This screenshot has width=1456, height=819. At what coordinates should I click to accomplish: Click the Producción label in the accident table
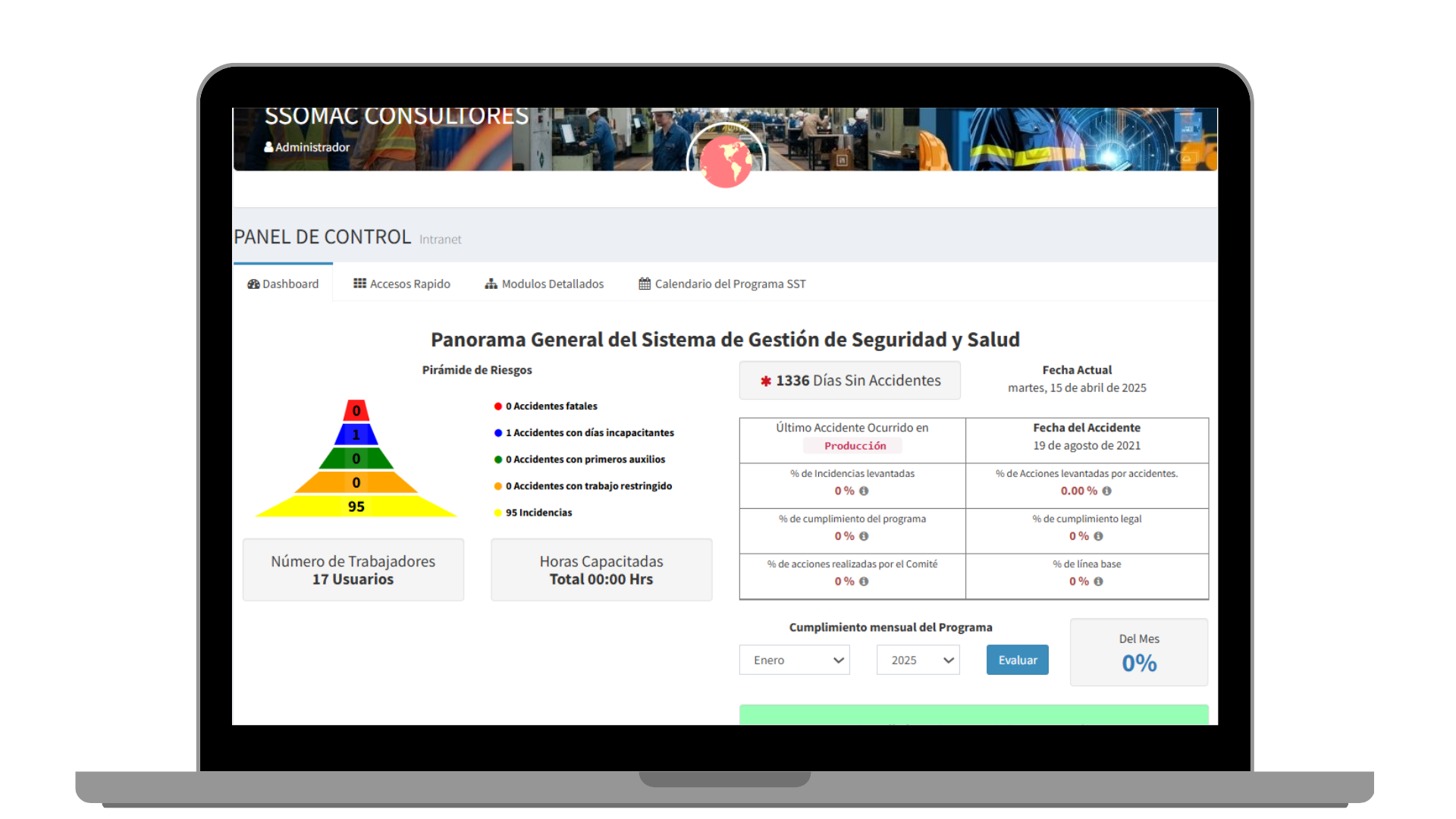coord(852,445)
